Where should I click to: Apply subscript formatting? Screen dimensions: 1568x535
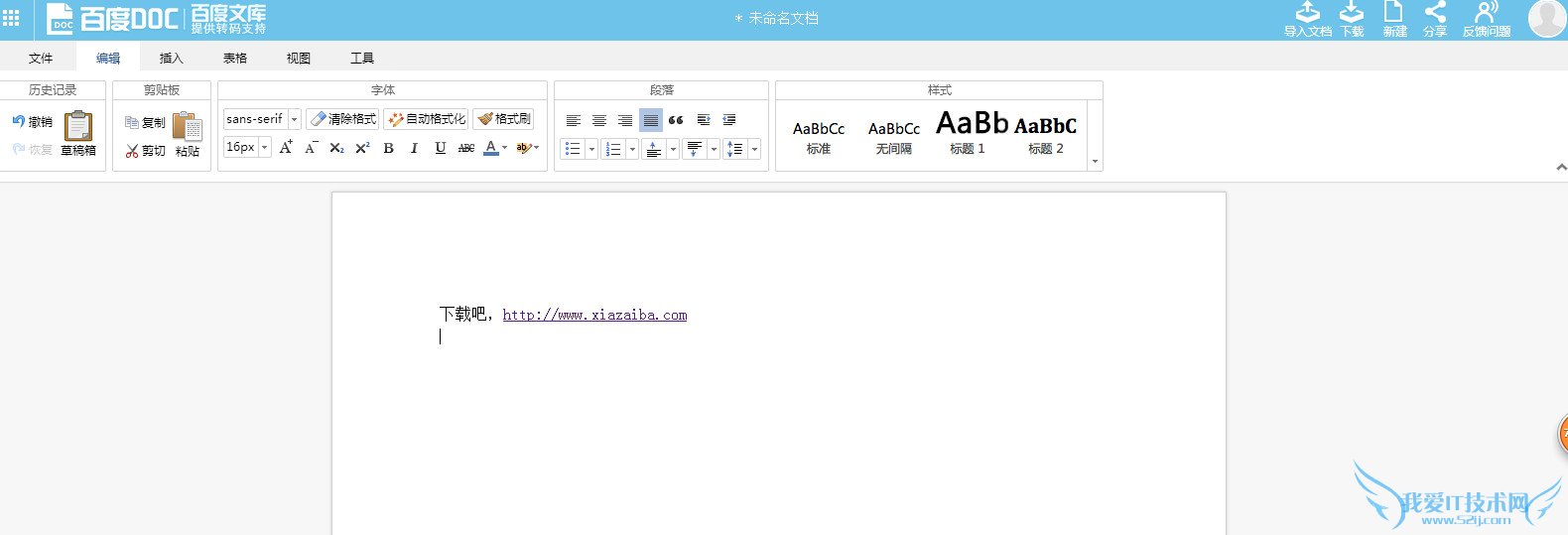pyautogui.click(x=336, y=148)
